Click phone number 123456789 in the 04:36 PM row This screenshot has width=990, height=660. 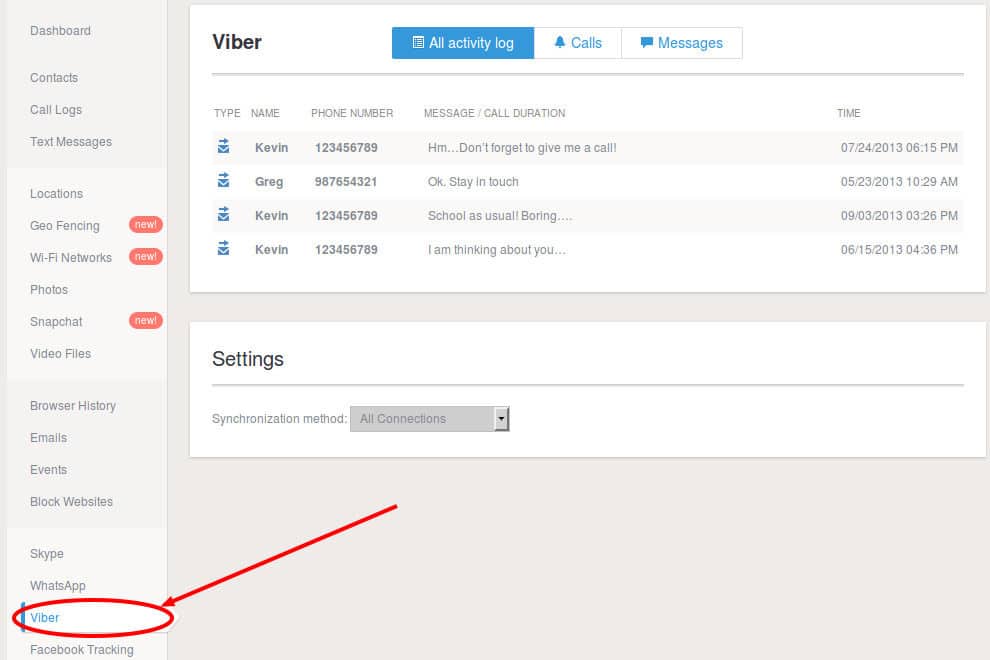[347, 250]
